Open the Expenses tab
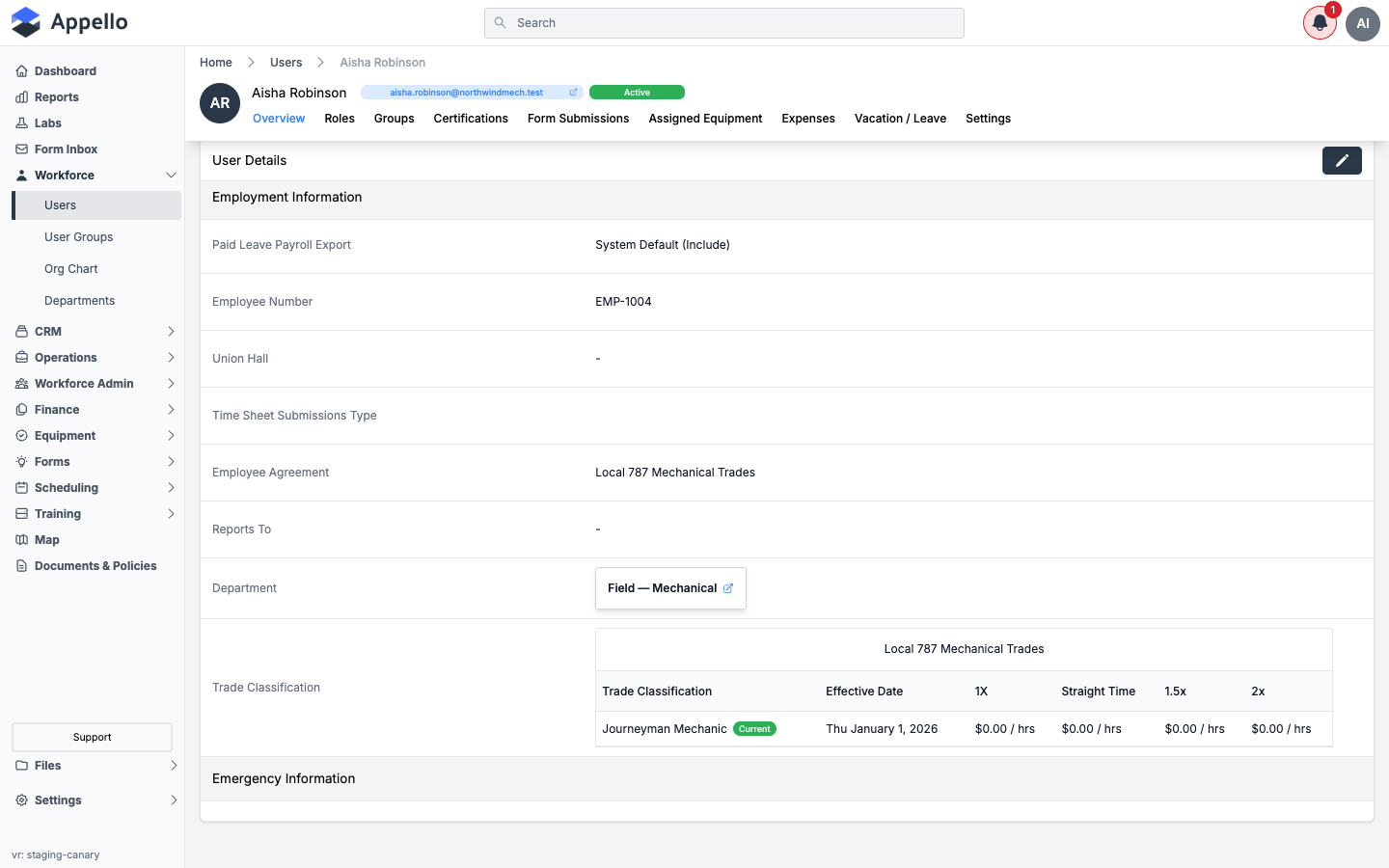The width and height of the screenshot is (1389, 868). [808, 119]
